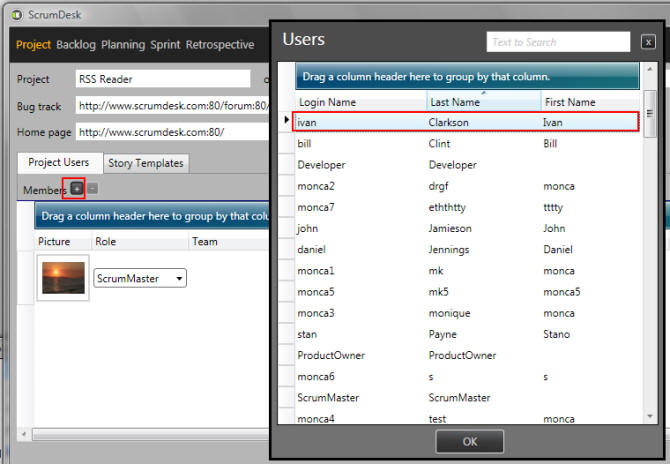Click the group-by panel in Users dialog
670x464 pixels.
[x=467, y=76]
